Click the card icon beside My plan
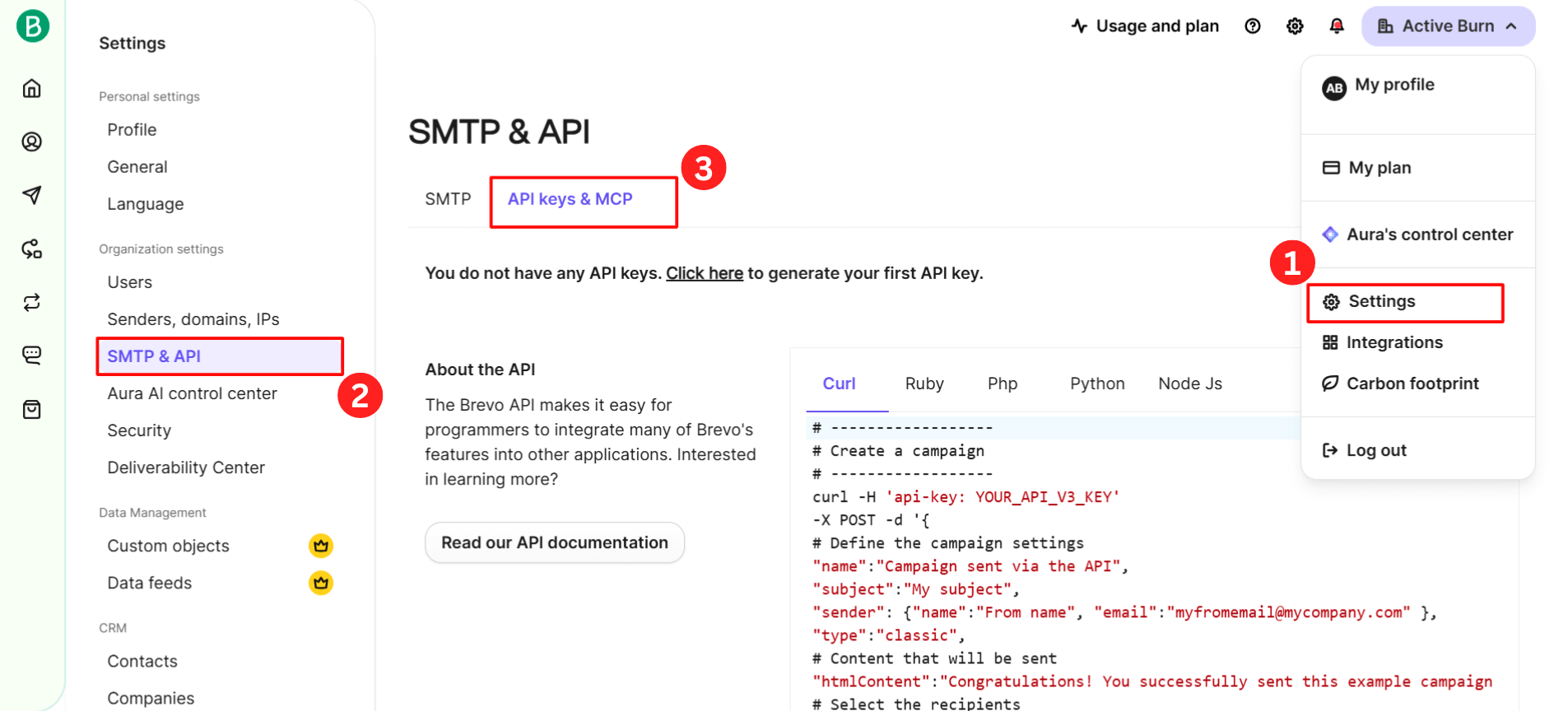The image size is (1568, 711). (1331, 168)
